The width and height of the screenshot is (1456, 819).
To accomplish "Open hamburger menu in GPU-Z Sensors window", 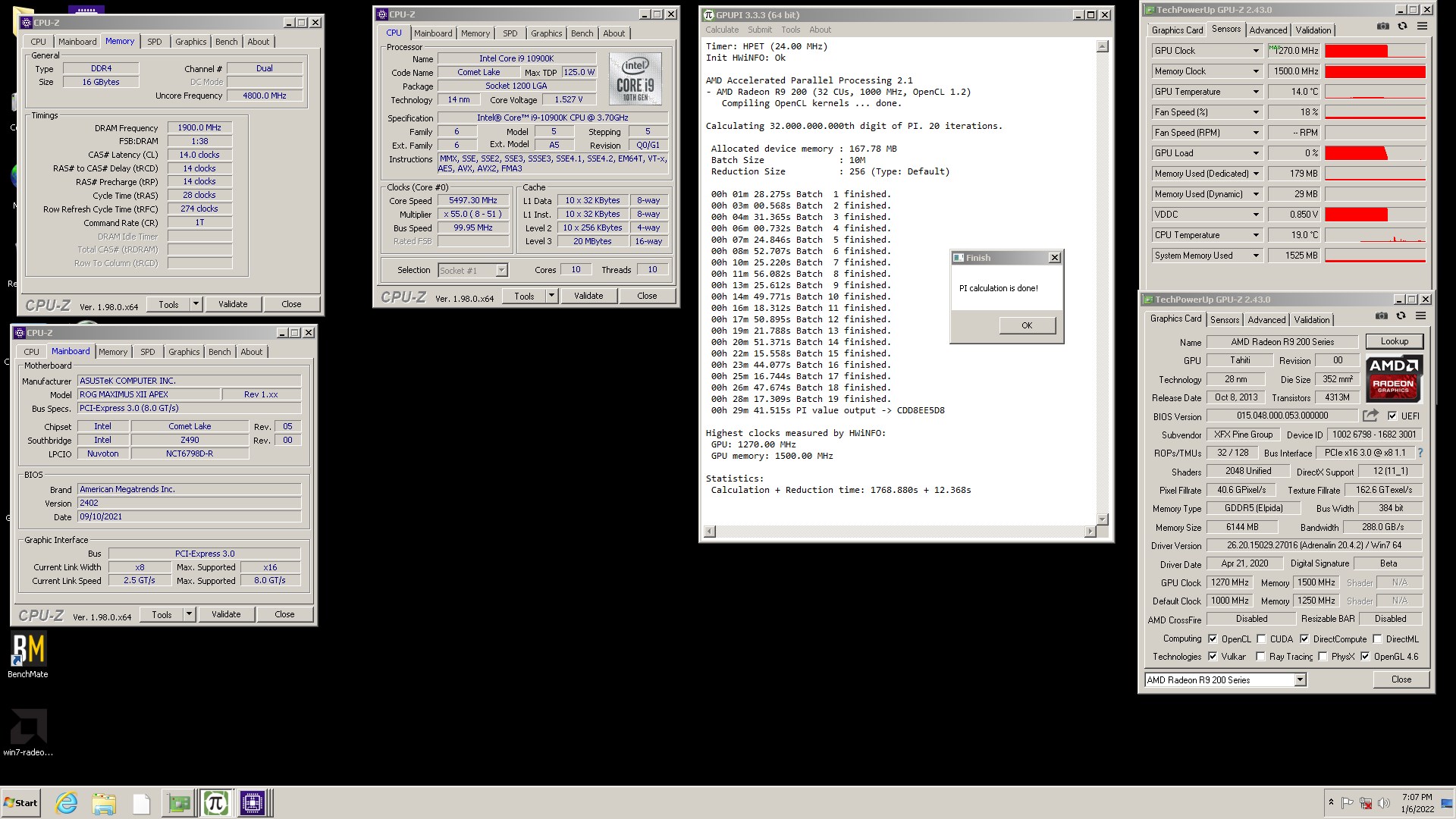I will [1422, 26].
